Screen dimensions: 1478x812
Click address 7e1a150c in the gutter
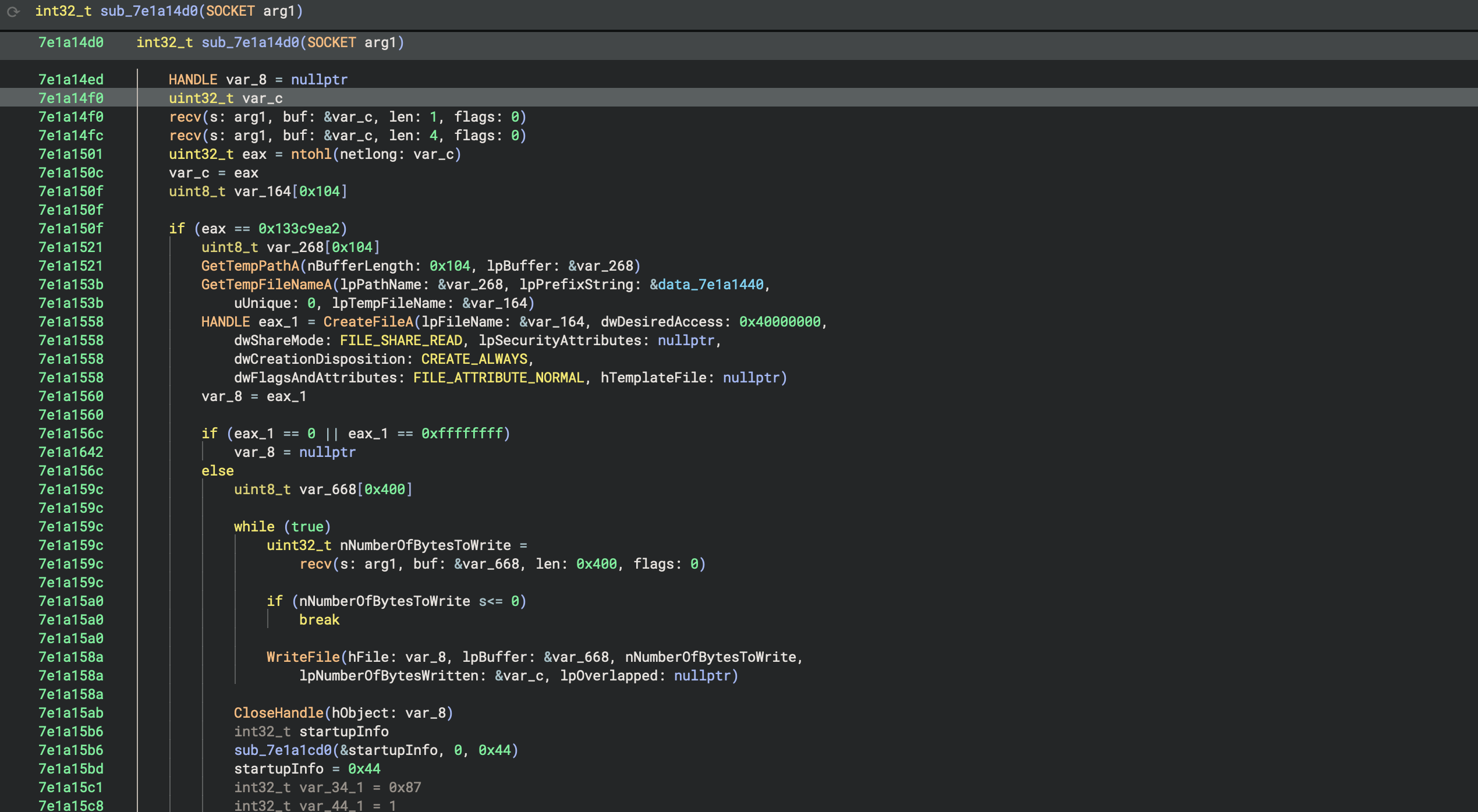(71, 173)
